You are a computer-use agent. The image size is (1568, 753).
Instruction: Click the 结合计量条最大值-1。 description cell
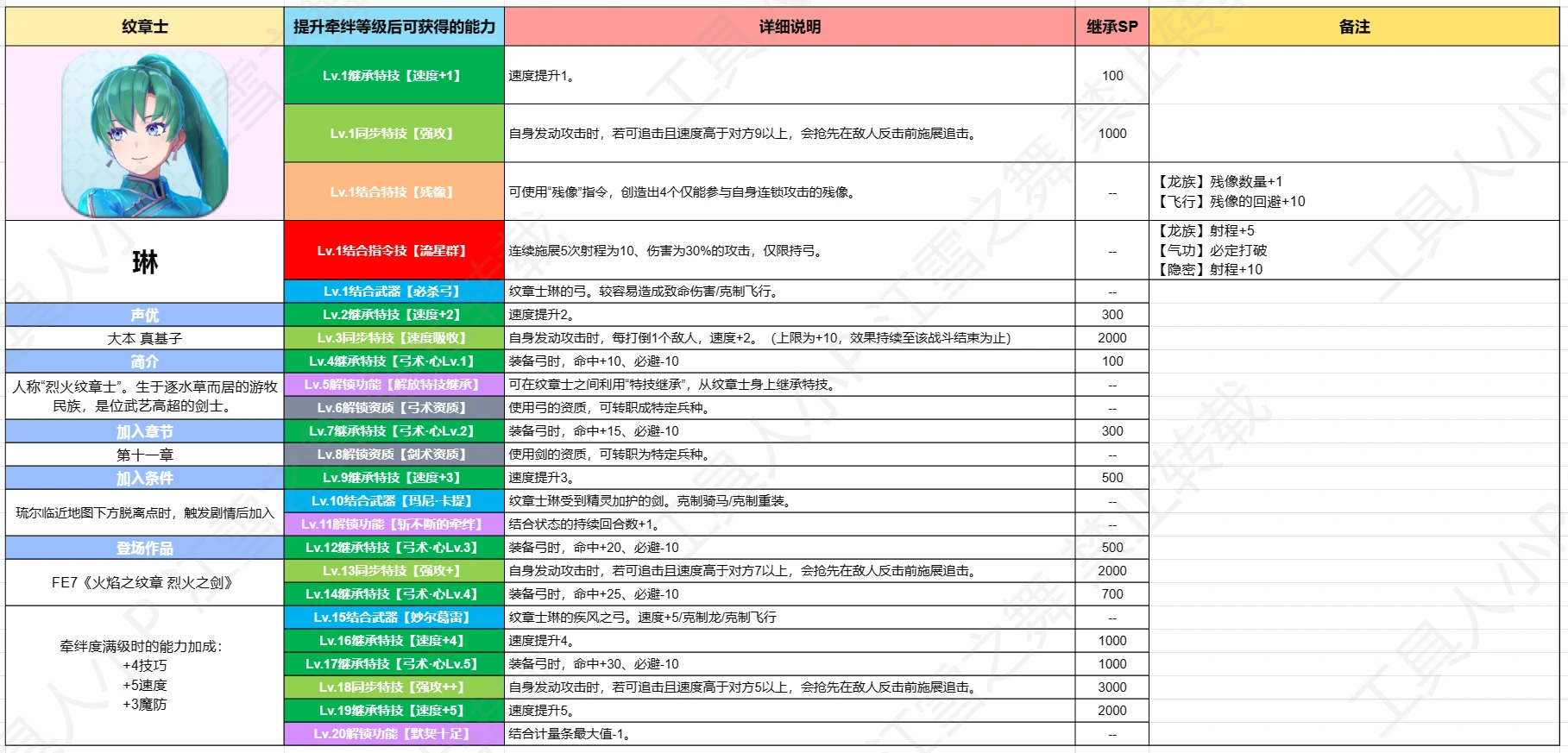(790, 734)
